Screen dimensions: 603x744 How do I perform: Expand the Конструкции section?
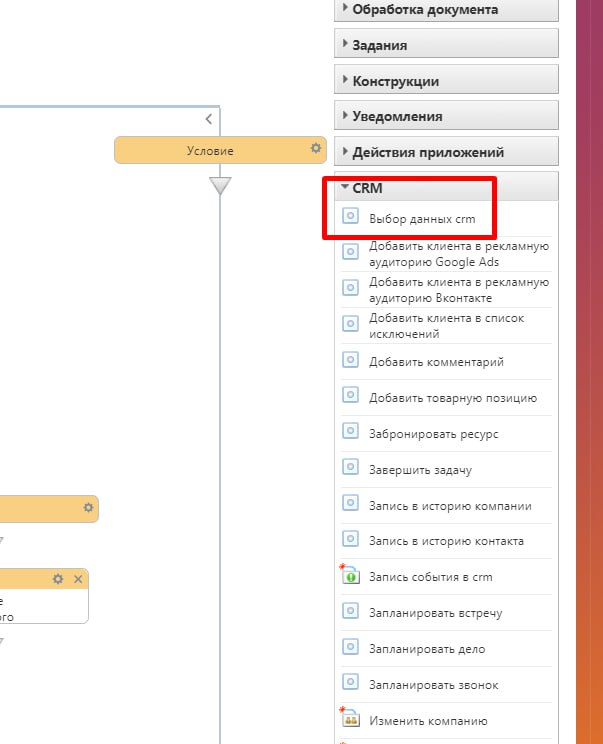point(446,80)
